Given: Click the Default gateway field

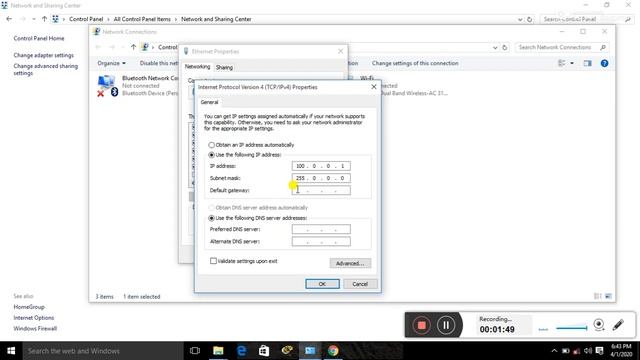Looking at the screenshot, I should [x=321, y=190].
